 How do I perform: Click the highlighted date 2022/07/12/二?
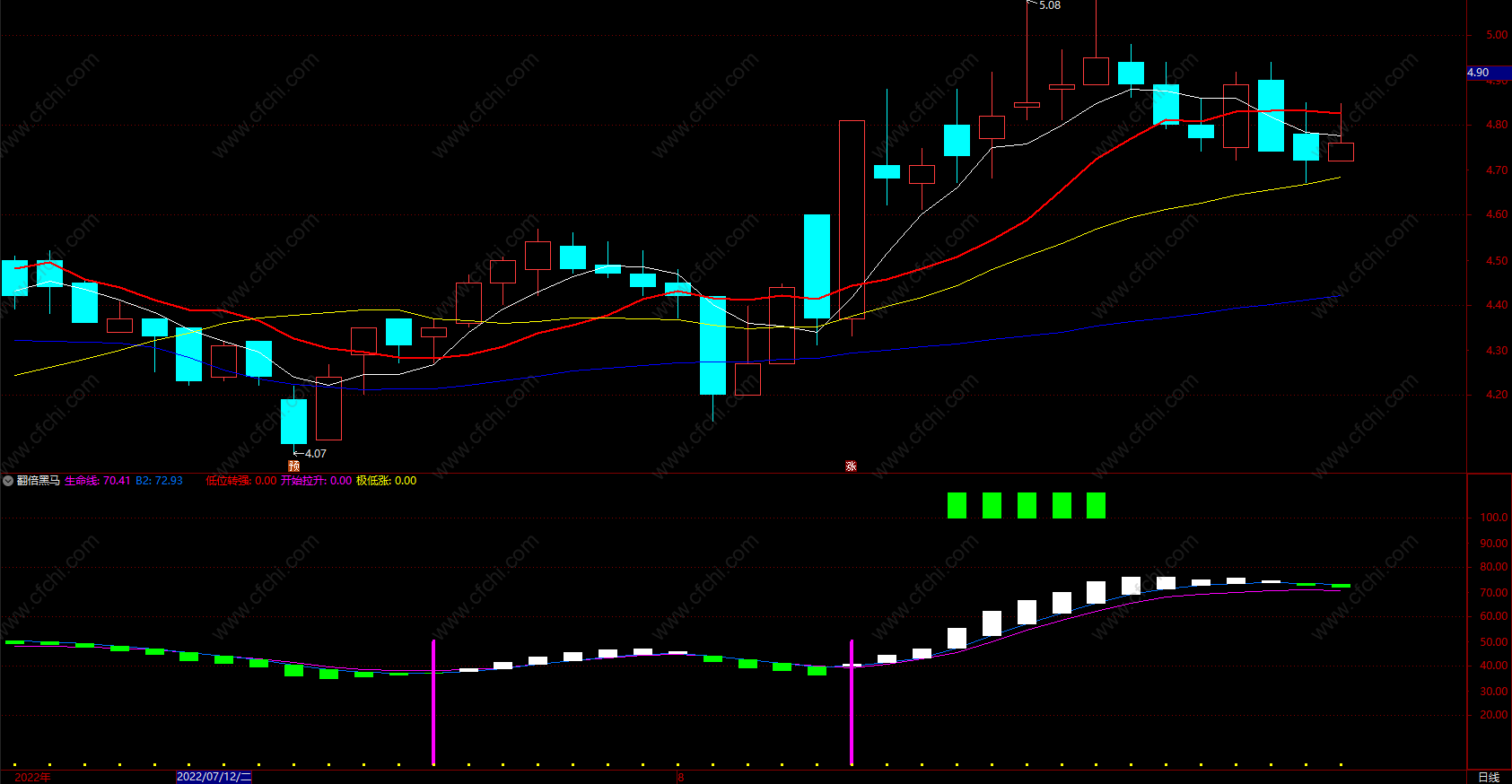point(214,777)
